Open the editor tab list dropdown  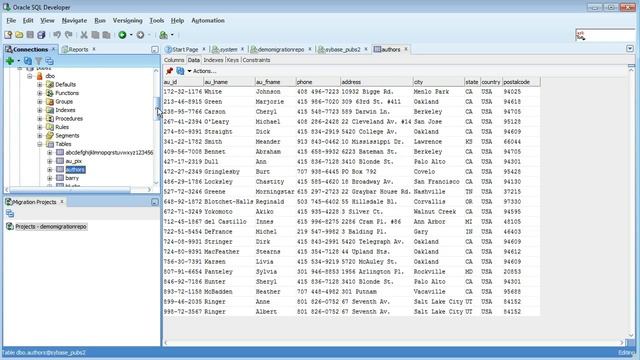[630, 49]
